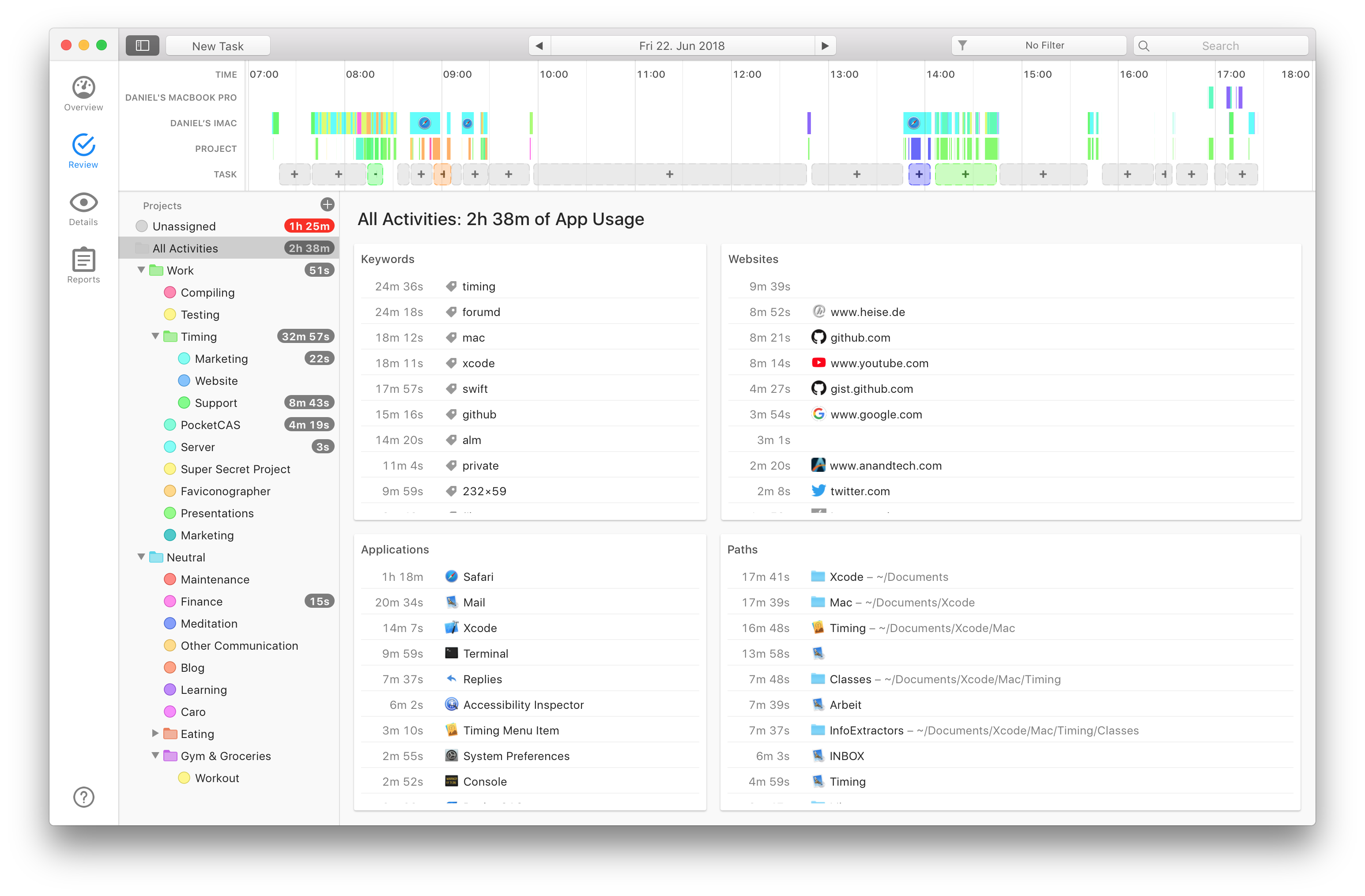
Task: Collapse the Neutral project folder
Action: (x=141, y=557)
